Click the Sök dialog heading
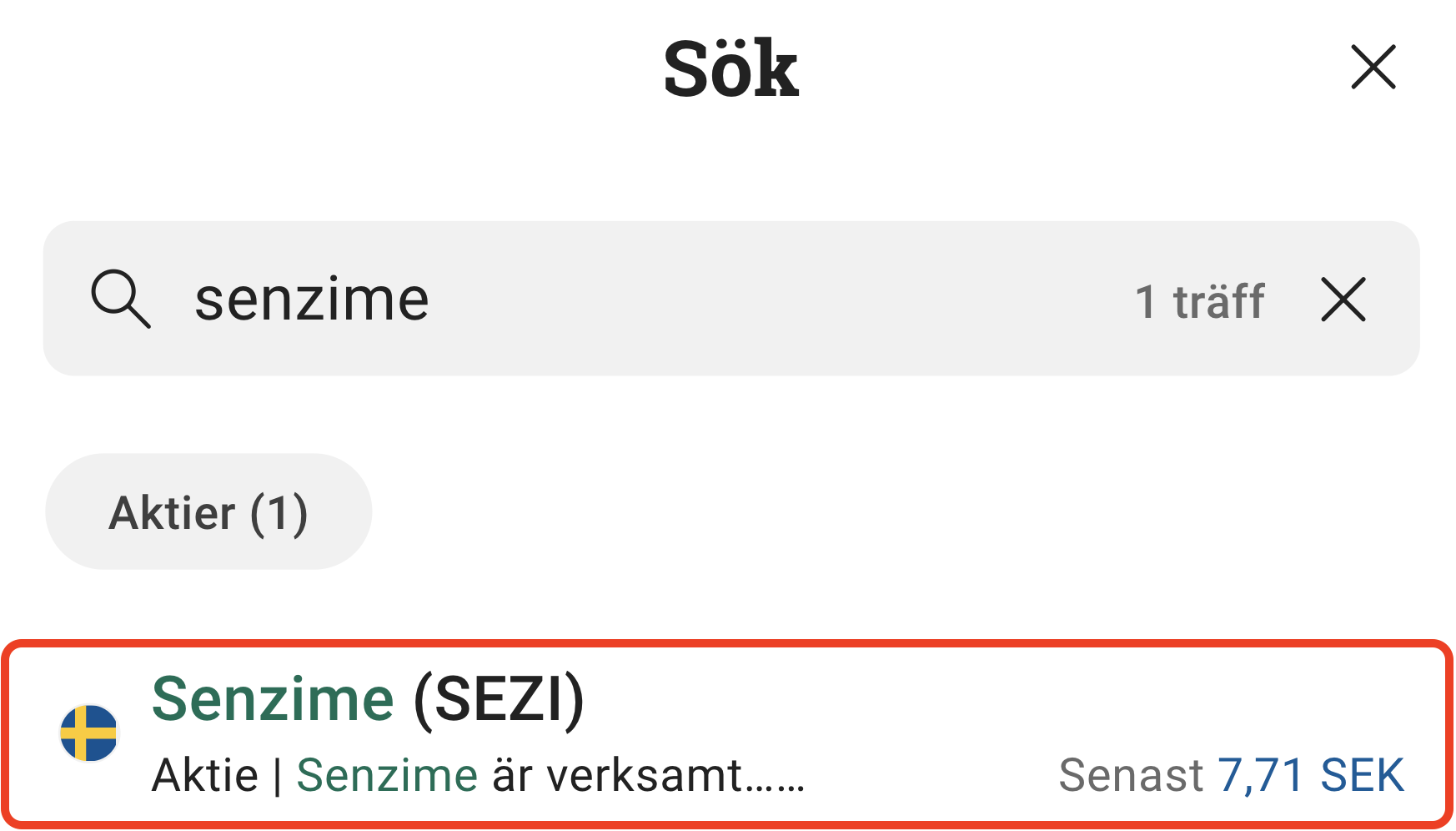The image size is (1456, 831). coord(731,68)
